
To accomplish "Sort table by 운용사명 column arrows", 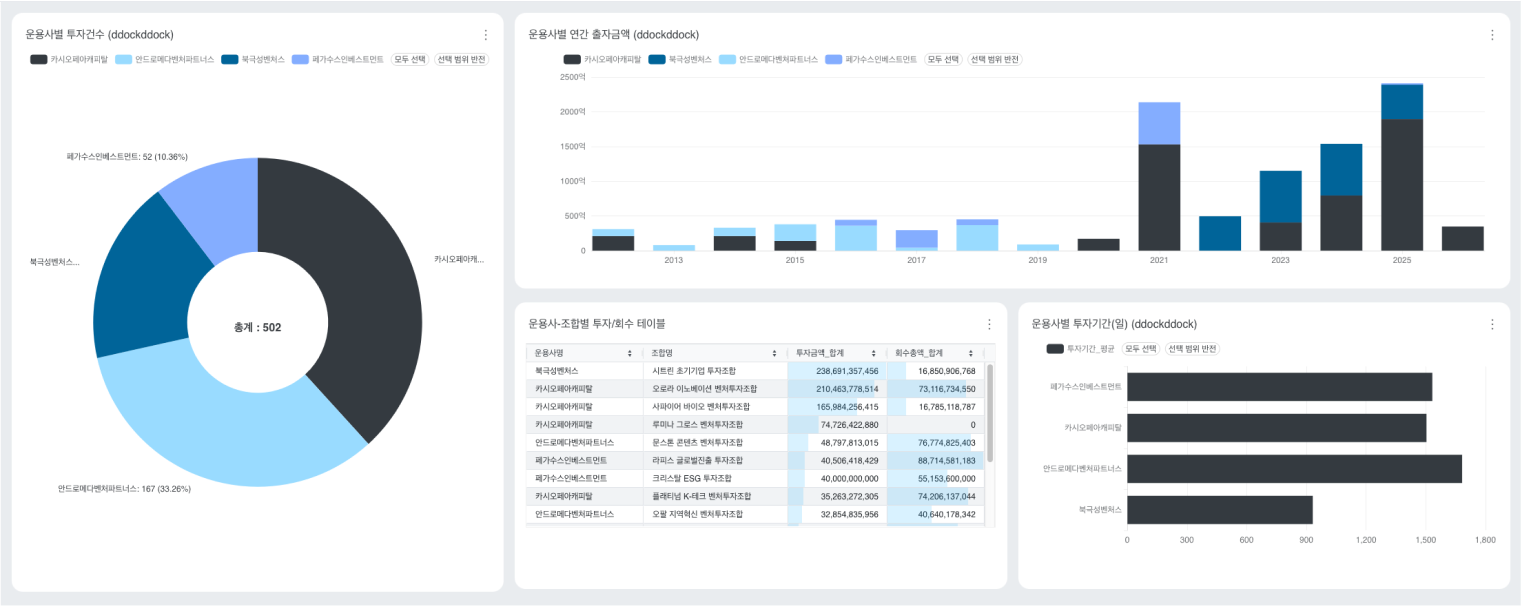I will coord(629,353).
